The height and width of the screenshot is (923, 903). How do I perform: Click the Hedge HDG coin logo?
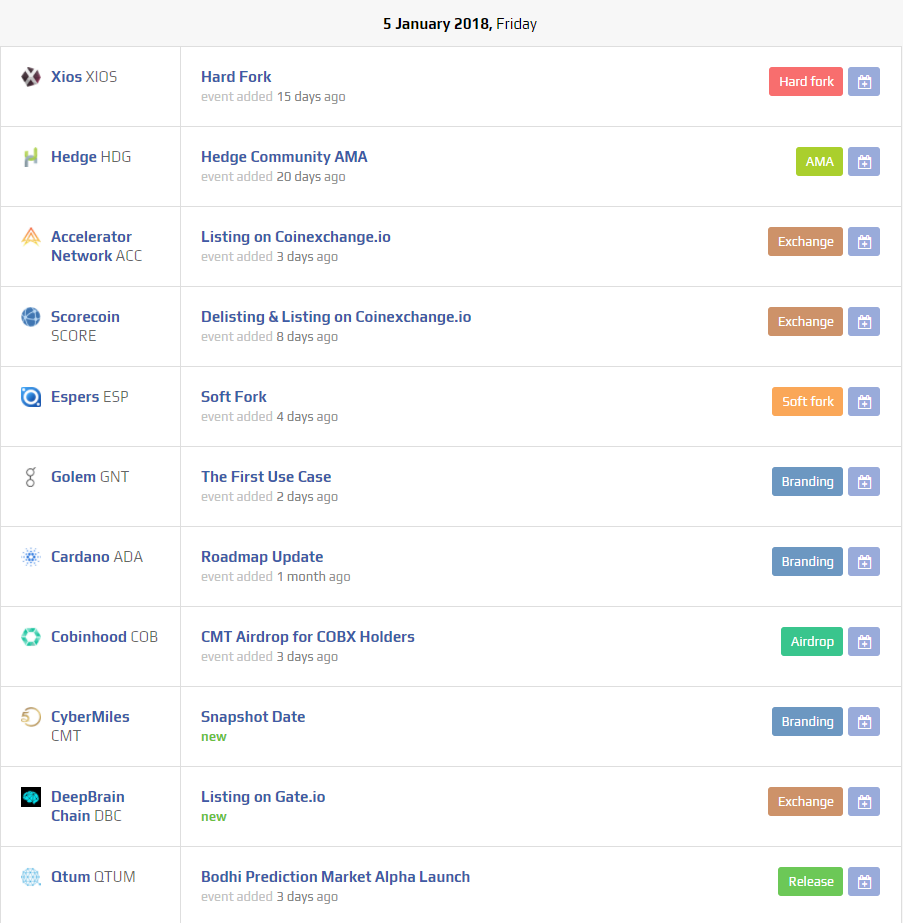click(x=31, y=157)
